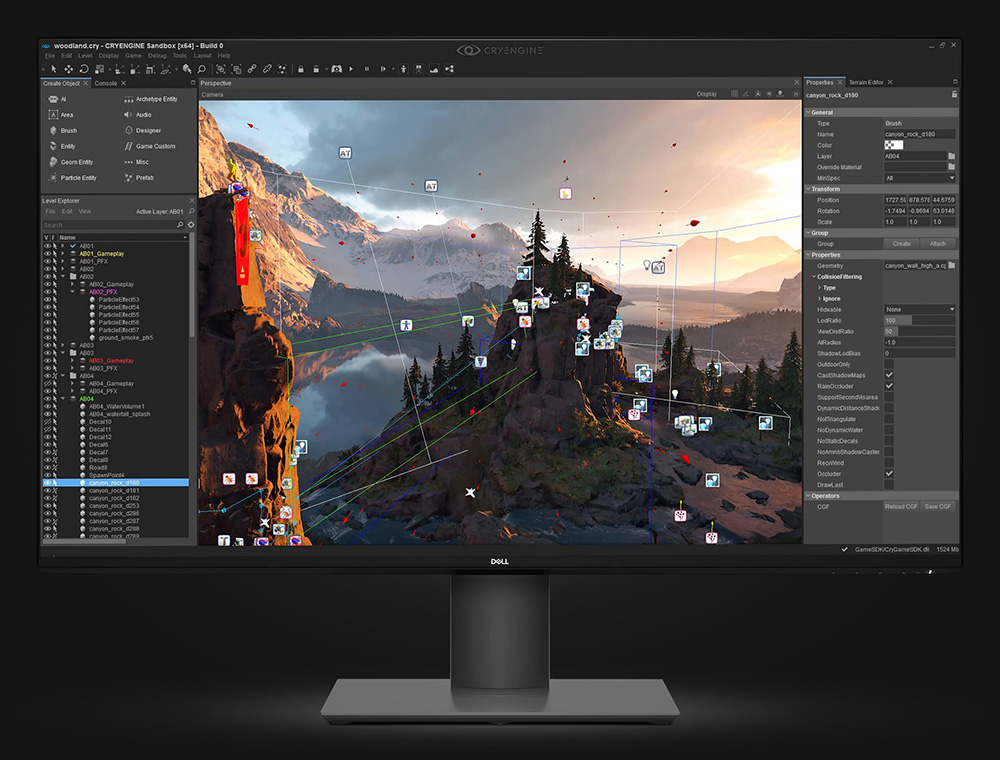Open the Color swatch in Properties

point(893,145)
